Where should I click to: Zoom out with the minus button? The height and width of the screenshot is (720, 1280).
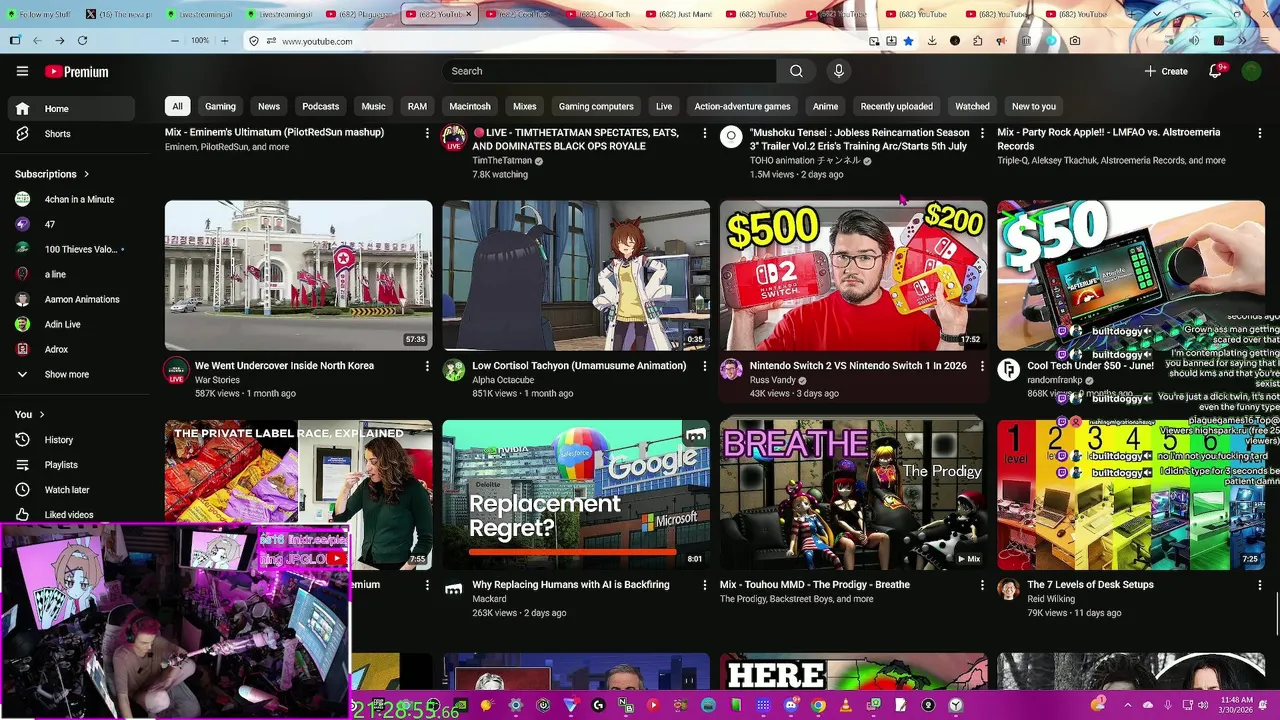tap(175, 41)
